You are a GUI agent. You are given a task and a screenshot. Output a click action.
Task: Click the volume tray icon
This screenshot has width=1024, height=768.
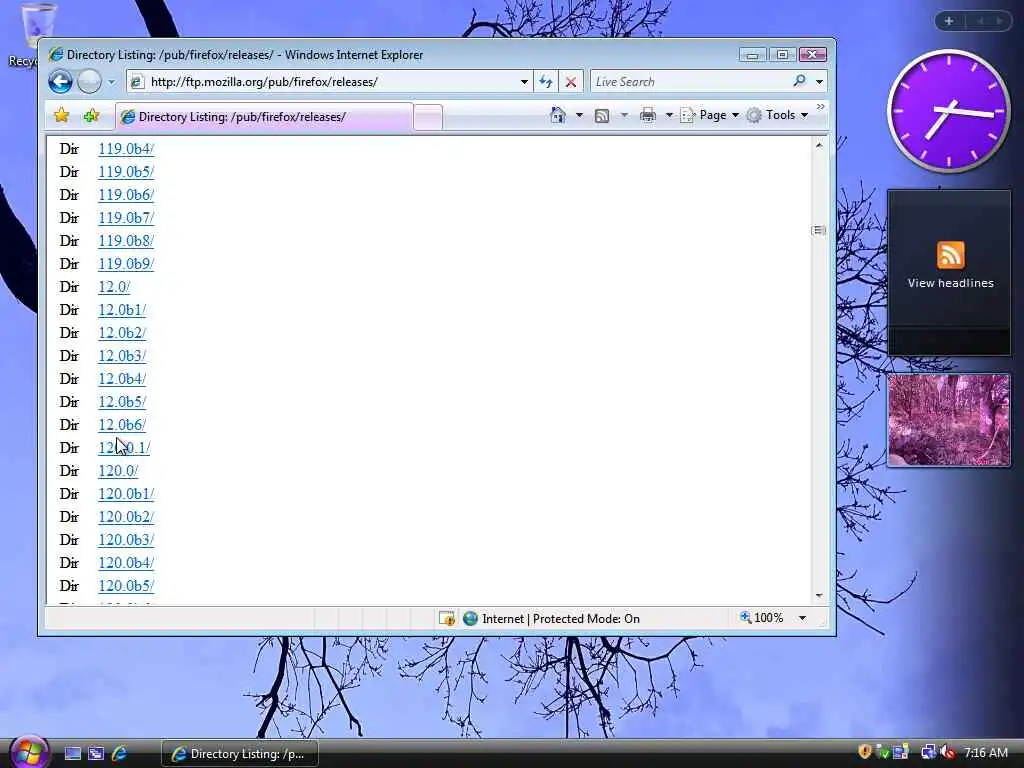coord(948,752)
